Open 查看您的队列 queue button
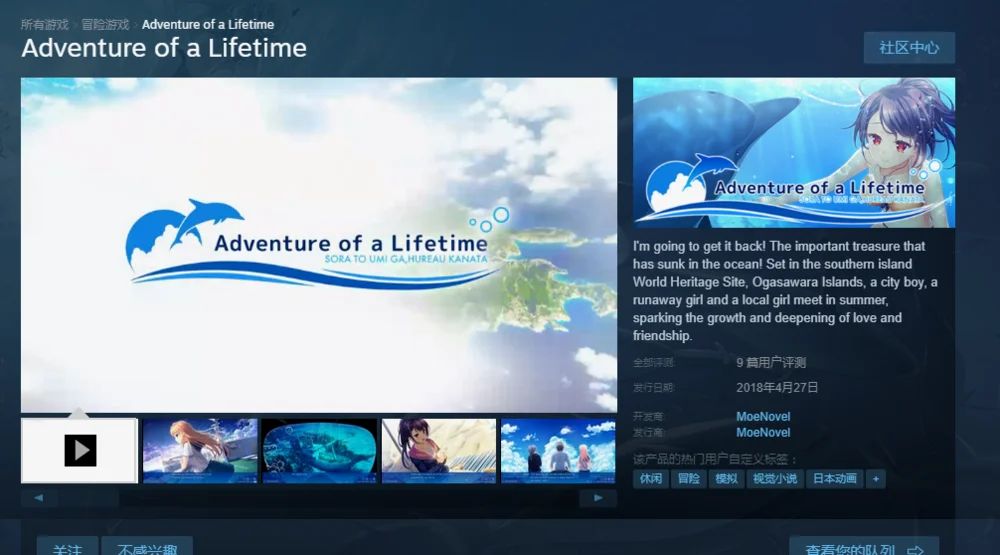The image size is (1000, 555). tap(864, 547)
